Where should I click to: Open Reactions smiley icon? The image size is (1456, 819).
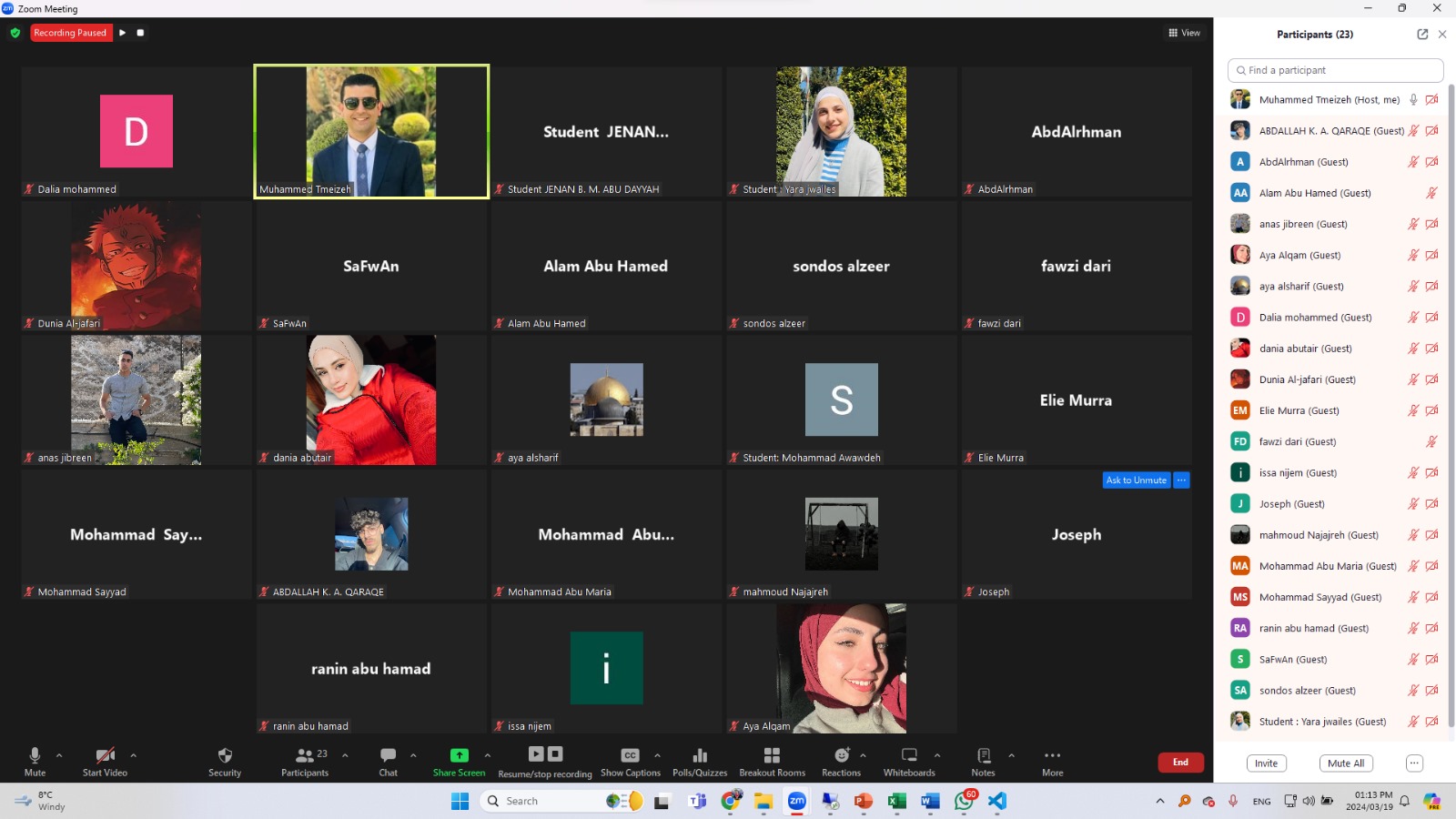click(842, 755)
